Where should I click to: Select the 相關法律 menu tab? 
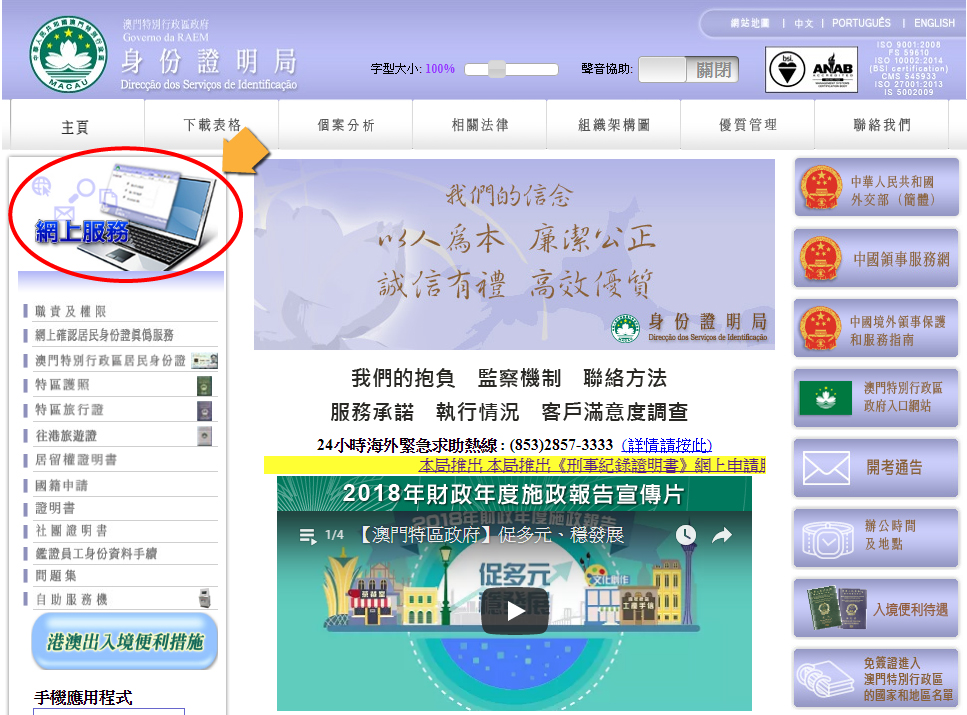click(480, 125)
